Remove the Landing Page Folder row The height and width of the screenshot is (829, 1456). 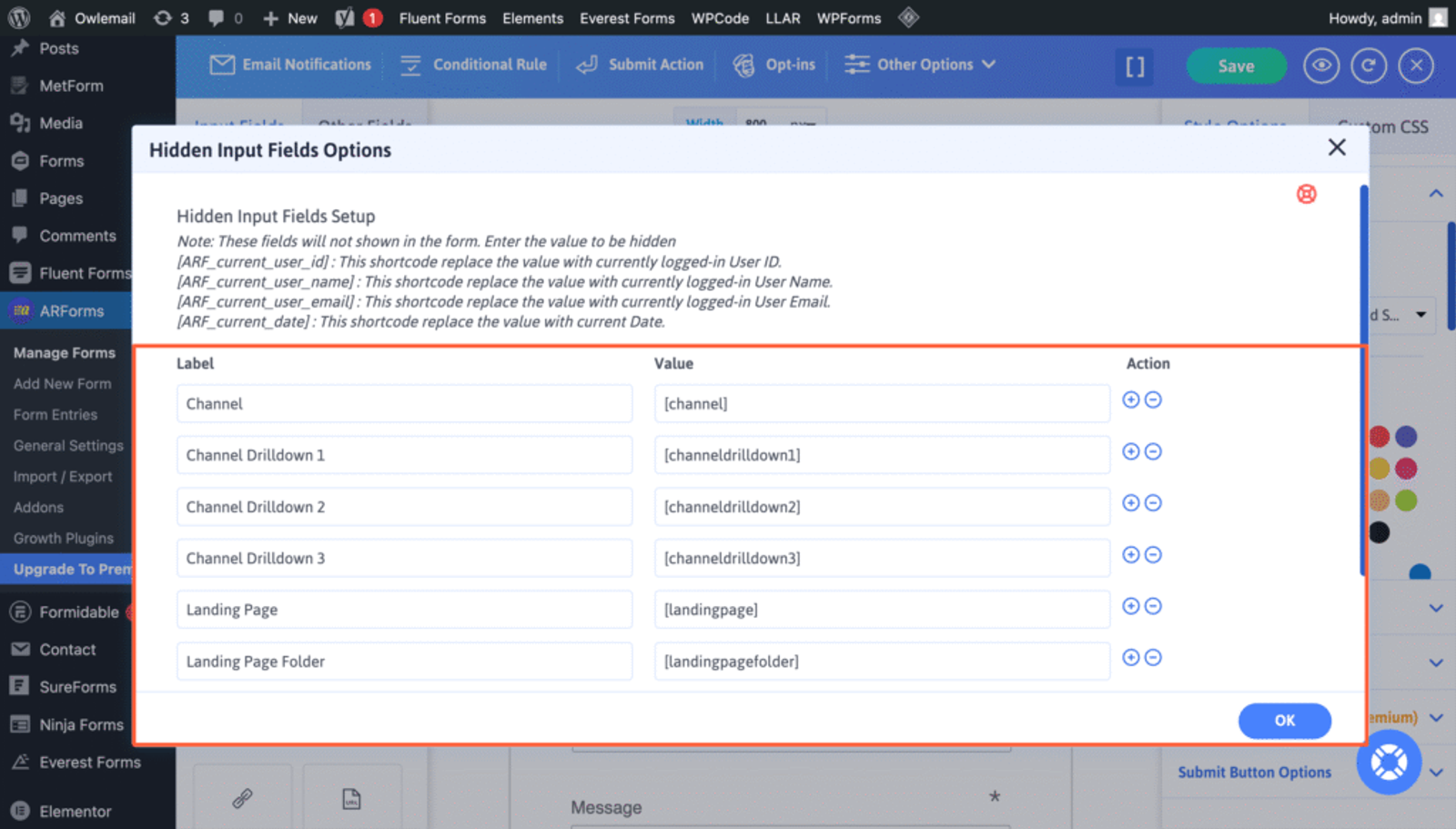pyautogui.click(x=1153, y=658)
